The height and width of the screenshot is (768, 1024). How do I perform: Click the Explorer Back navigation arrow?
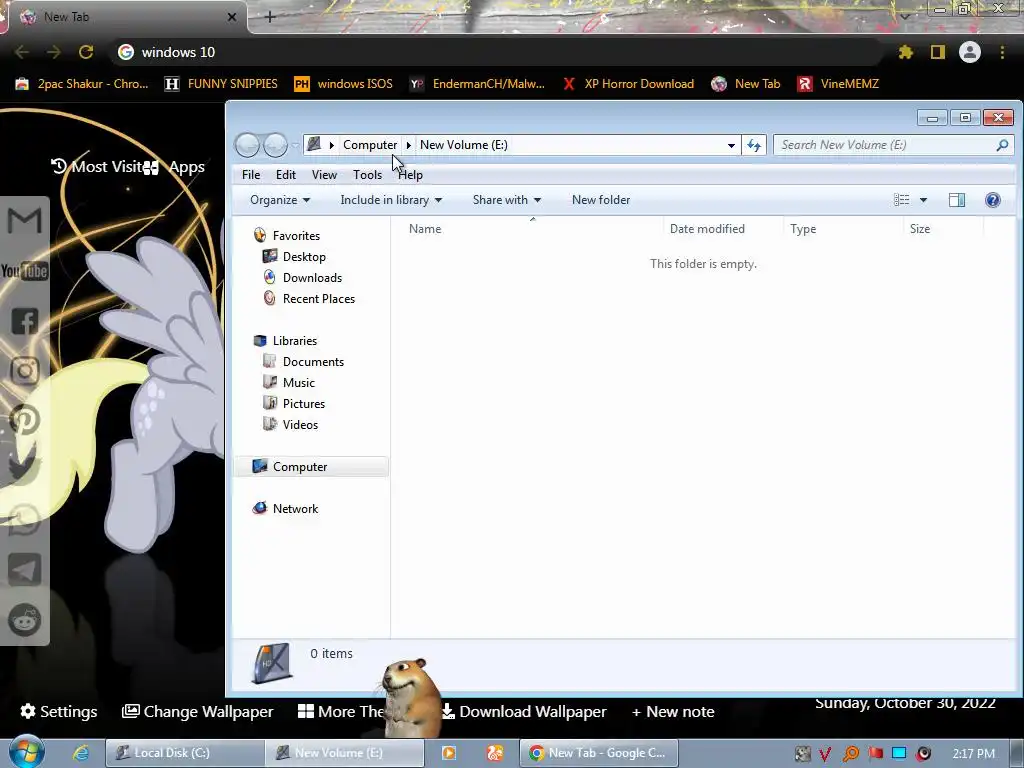point(248,145)
